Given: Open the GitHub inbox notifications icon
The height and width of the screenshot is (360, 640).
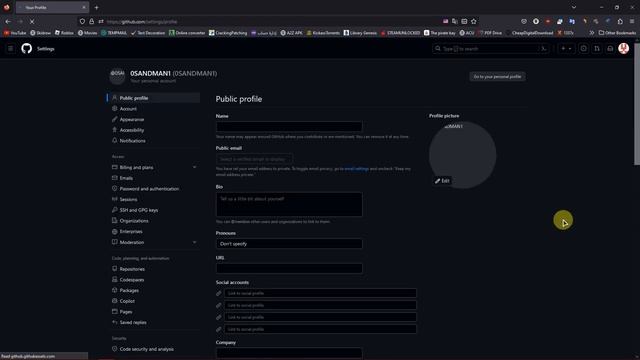Looking at the screenshot, I should [x=610, y=49].
